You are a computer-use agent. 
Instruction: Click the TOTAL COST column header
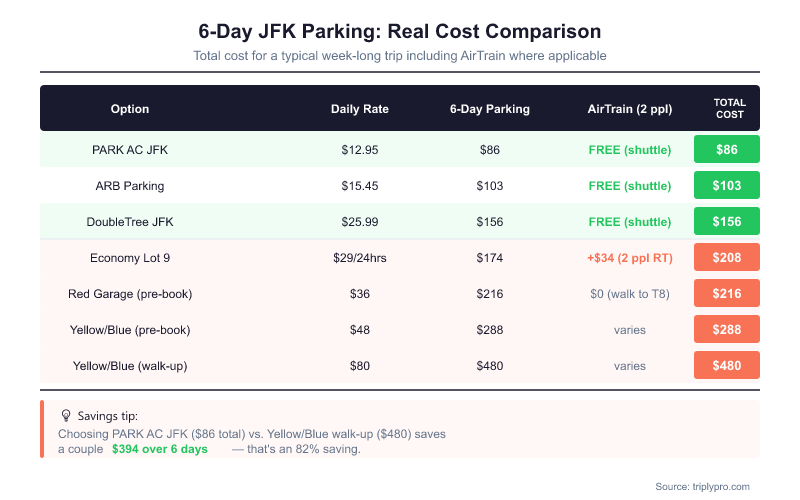(x=727, y=108)
